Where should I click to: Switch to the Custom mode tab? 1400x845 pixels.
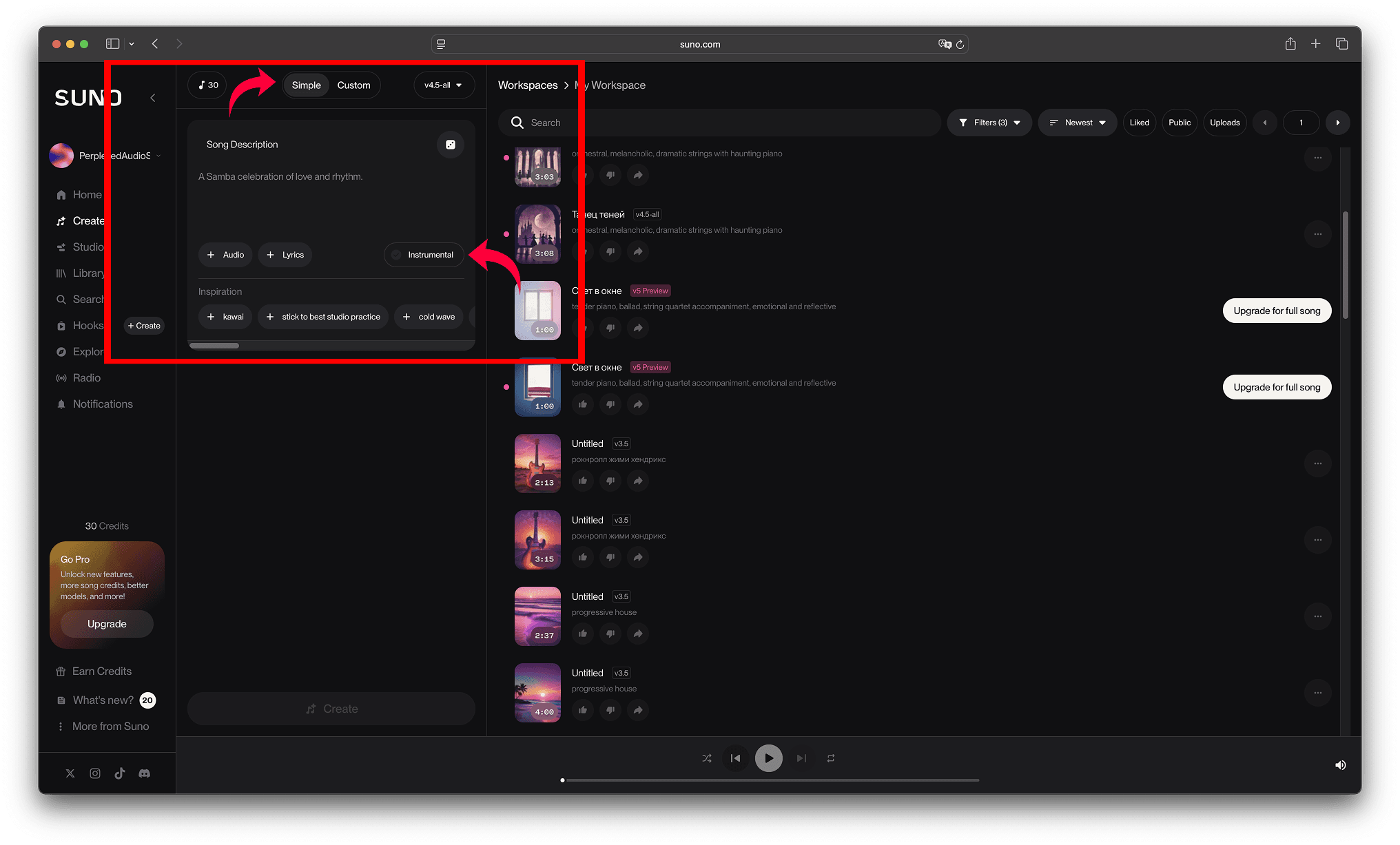pyautogui.click(x=353, y=85)
